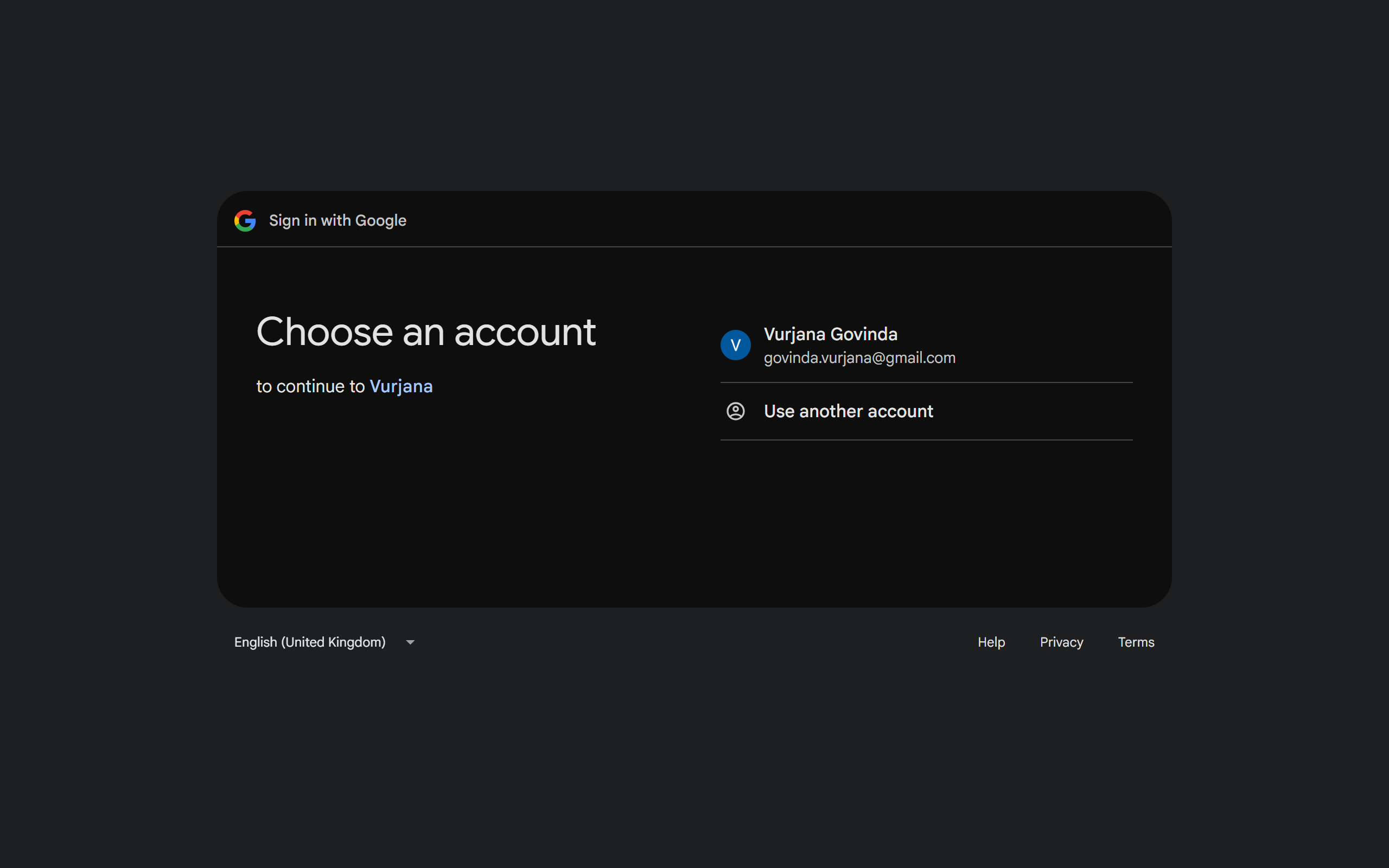The image size is (1389, 868).
Task: Click the person icon beside Use another account
Action: click(735, 411)
